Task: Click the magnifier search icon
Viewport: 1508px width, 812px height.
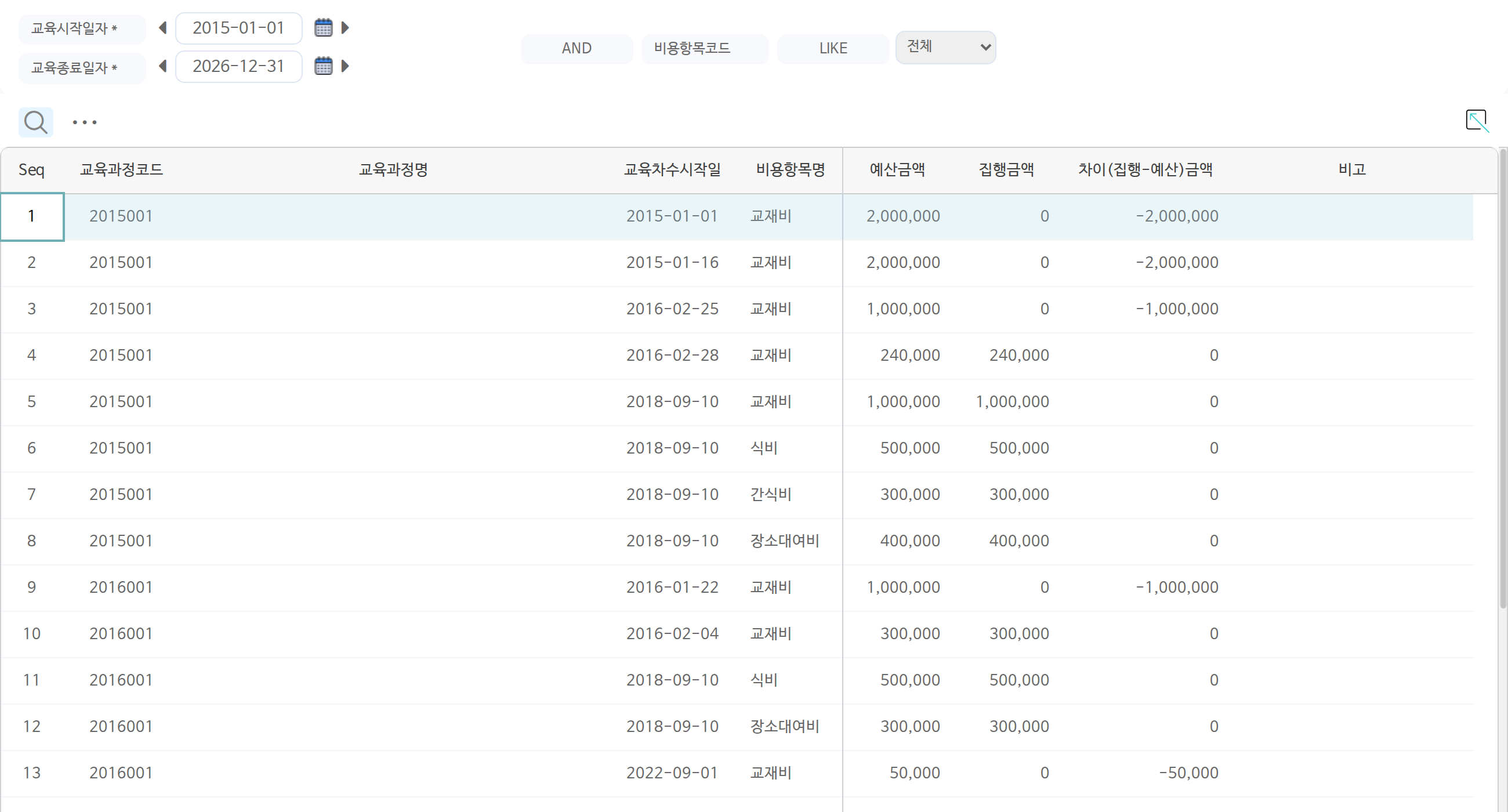Action: (36, 122)
